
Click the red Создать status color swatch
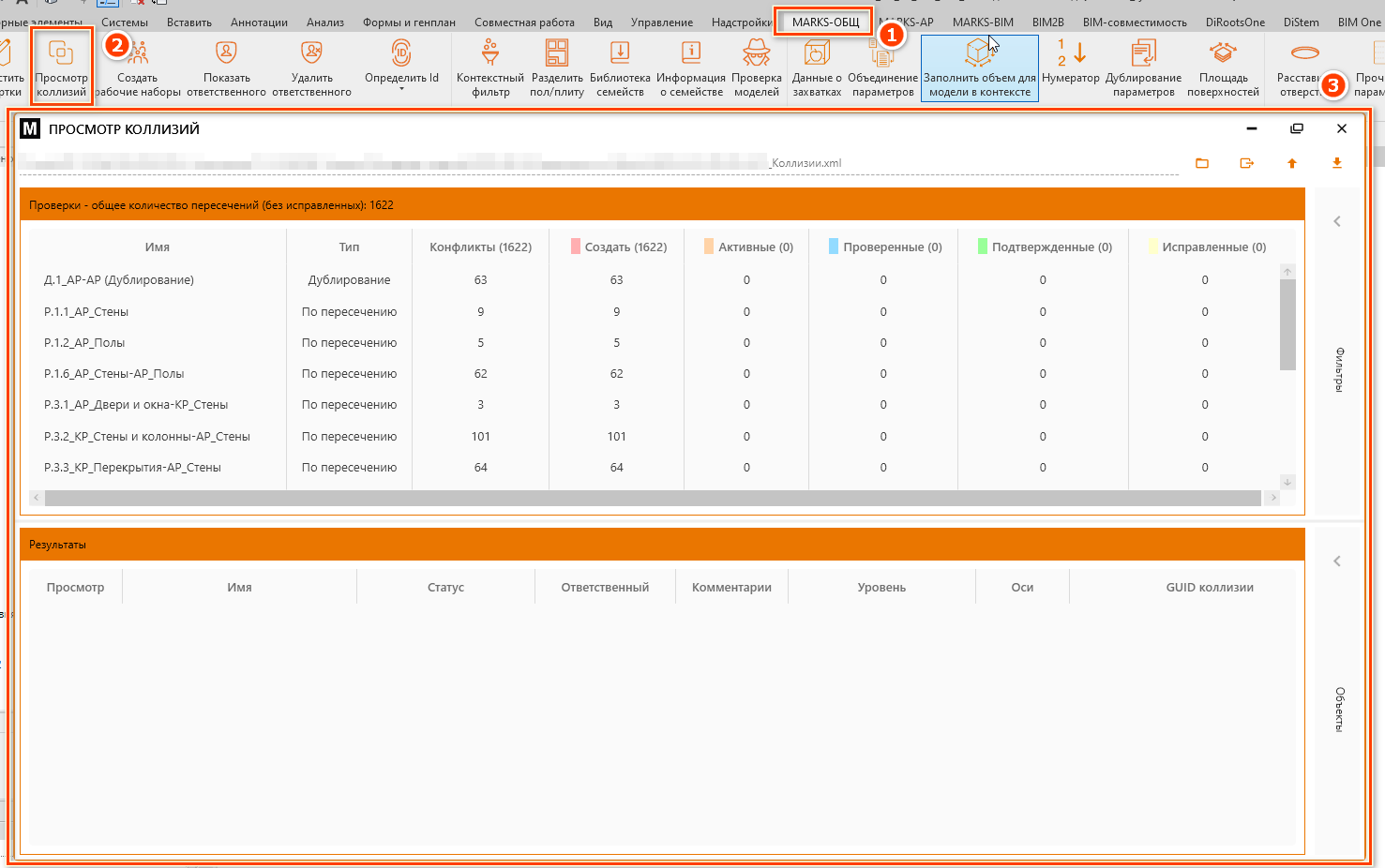[576, 247]
